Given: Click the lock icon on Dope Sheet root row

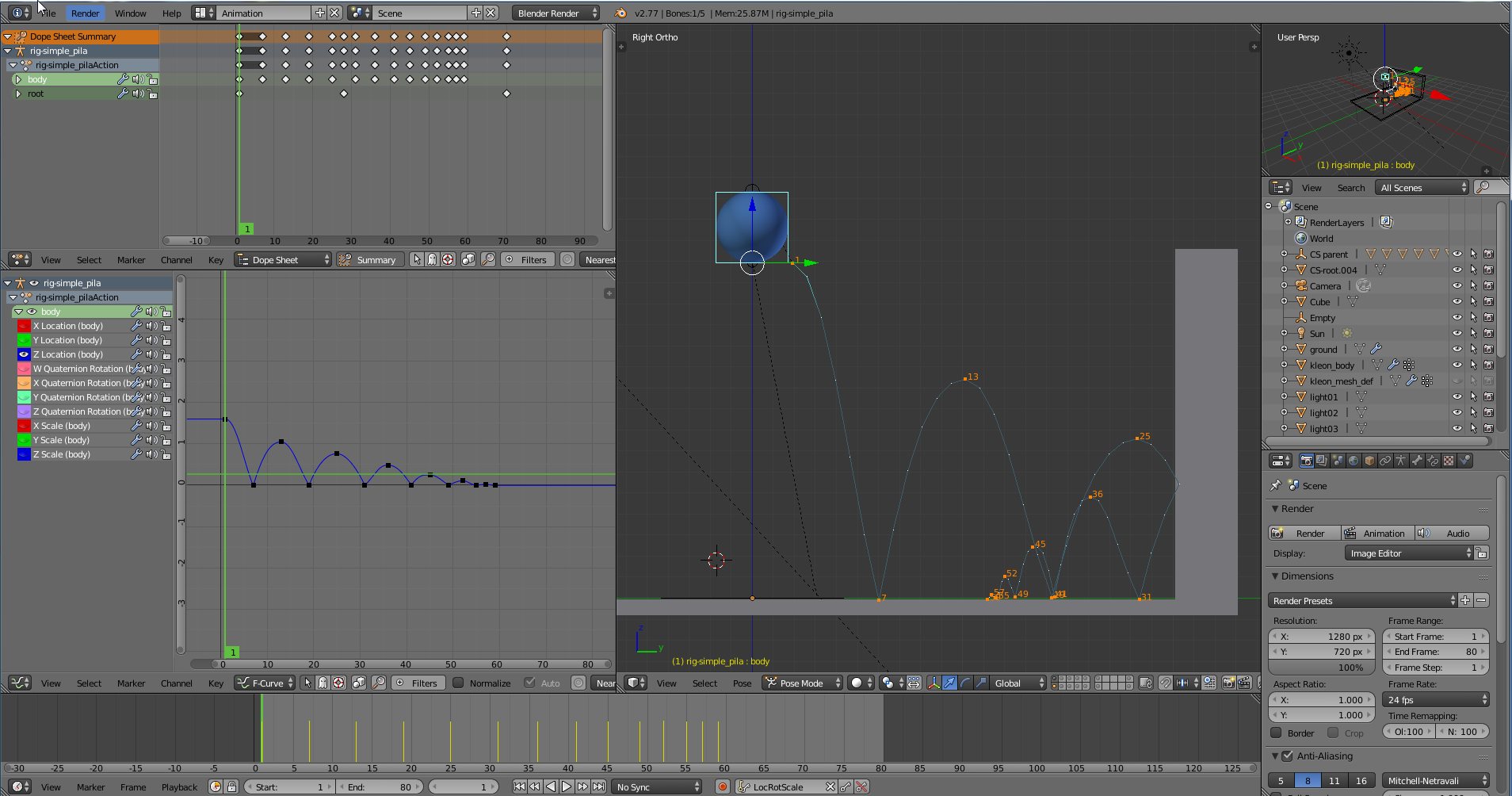Looking at the screenshot, I should [x=152, y=94].
